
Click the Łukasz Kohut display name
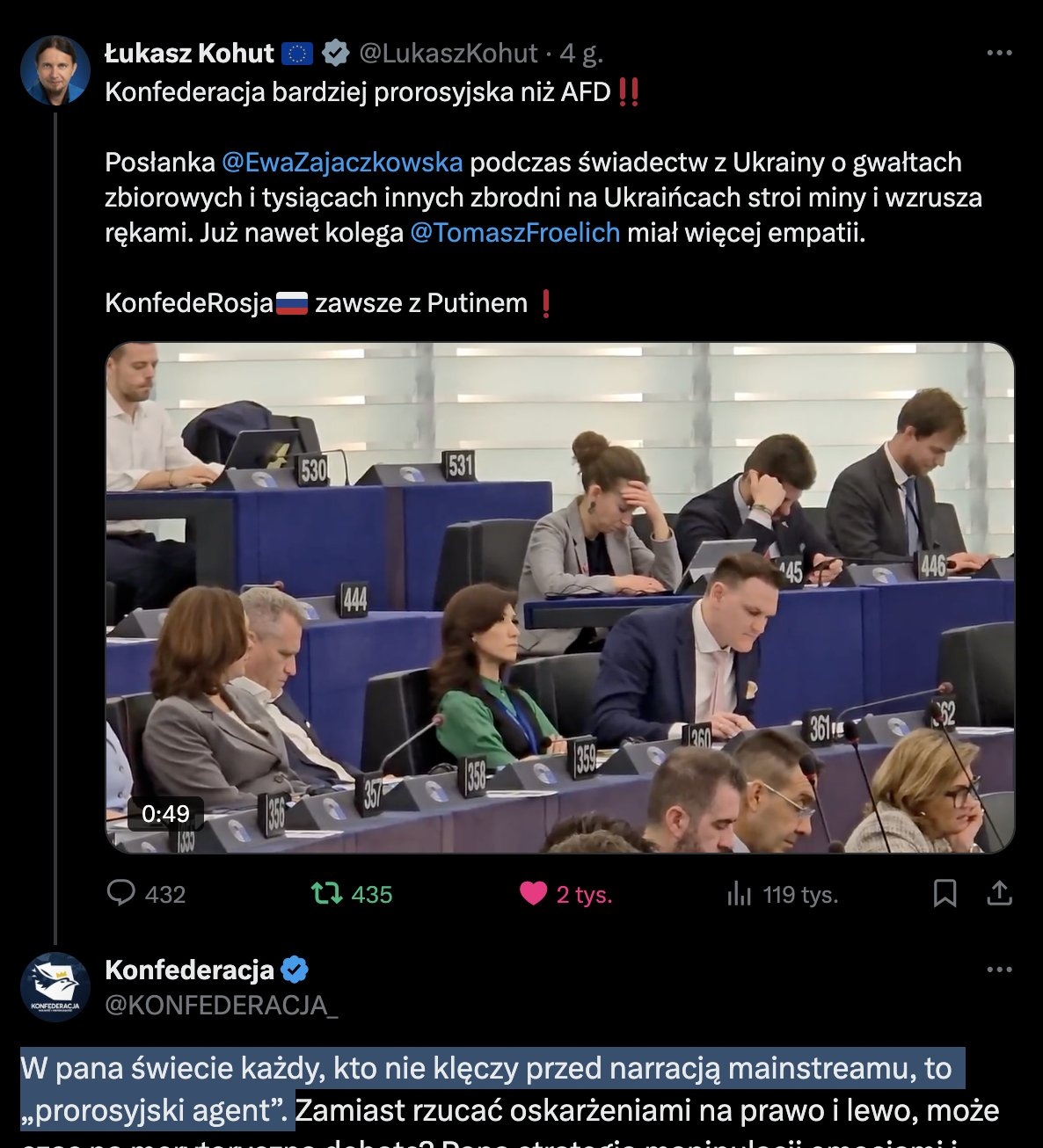[189, 54]
